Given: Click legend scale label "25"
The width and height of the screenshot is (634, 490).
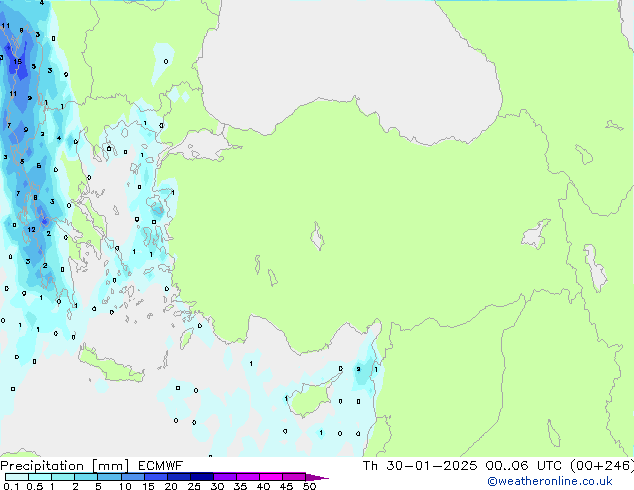Looking at the screenshot, I should [x=194, y=486].
